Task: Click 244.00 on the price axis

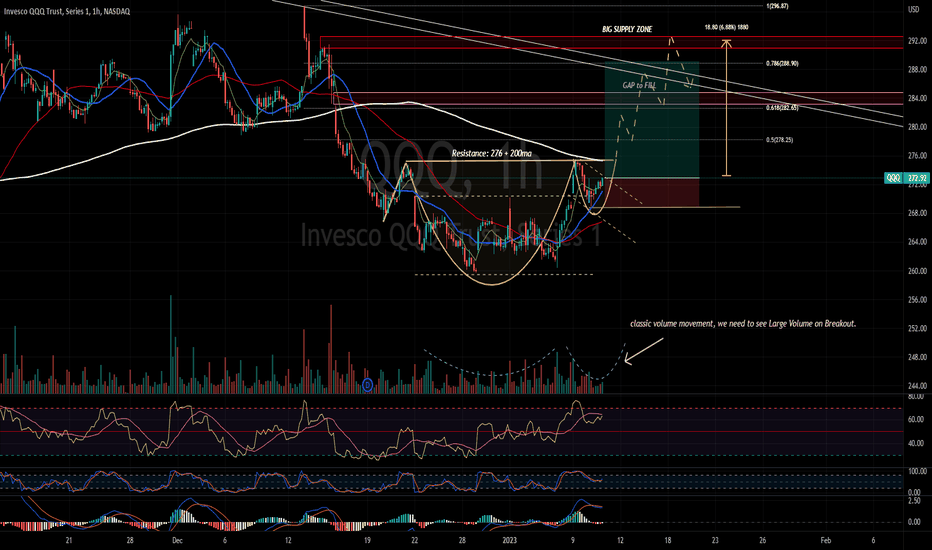Action: point(917,386)
